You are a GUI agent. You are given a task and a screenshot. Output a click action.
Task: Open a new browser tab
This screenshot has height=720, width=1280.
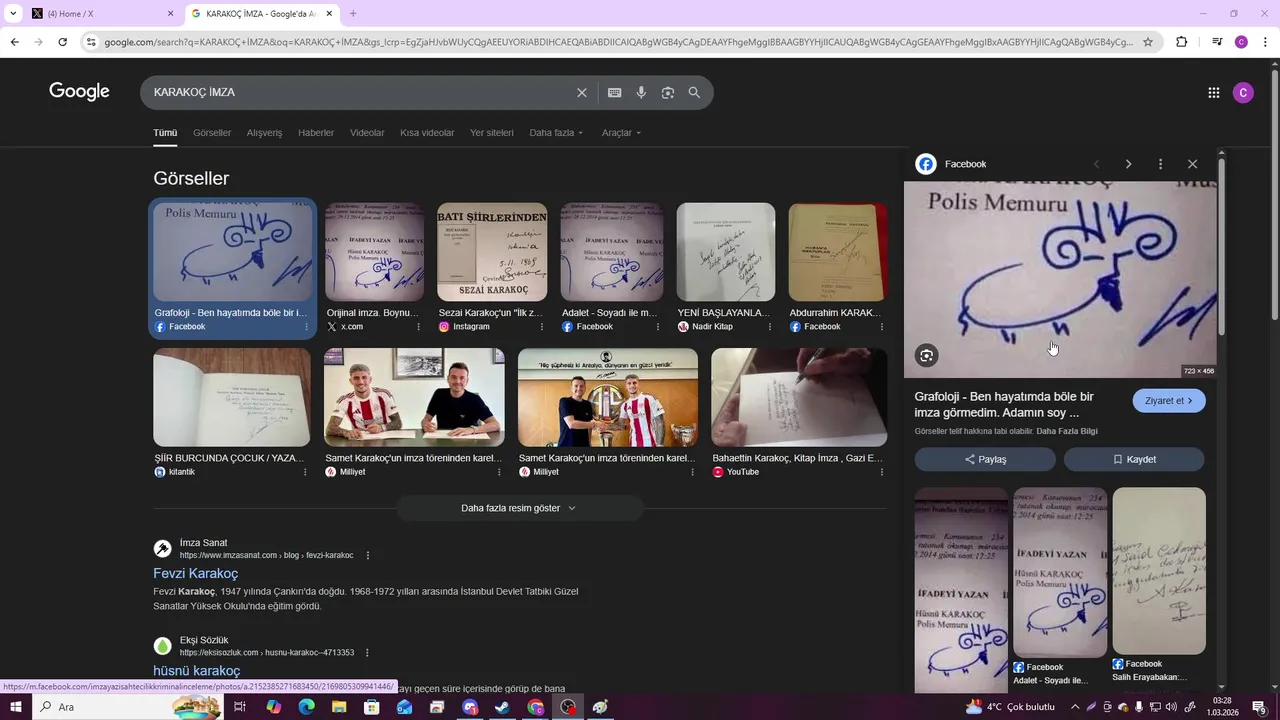click(x=353, y=13)
